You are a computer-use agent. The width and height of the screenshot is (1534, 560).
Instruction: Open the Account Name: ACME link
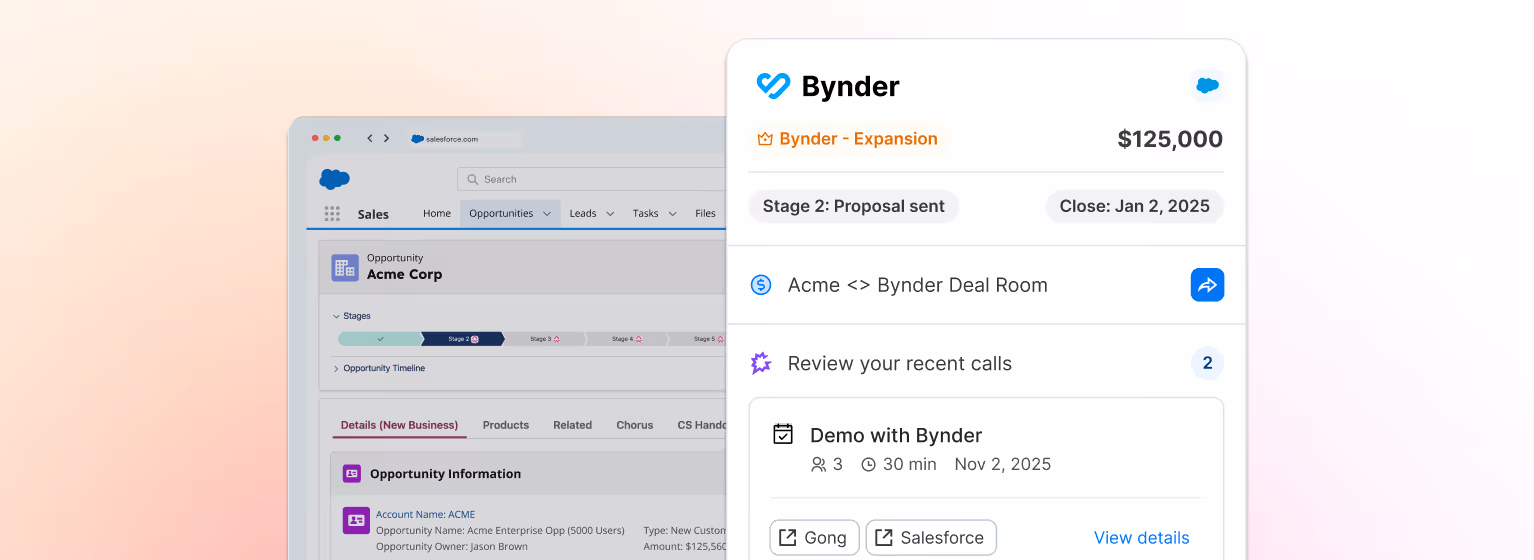pyautogui.click(x=426, y=515)
